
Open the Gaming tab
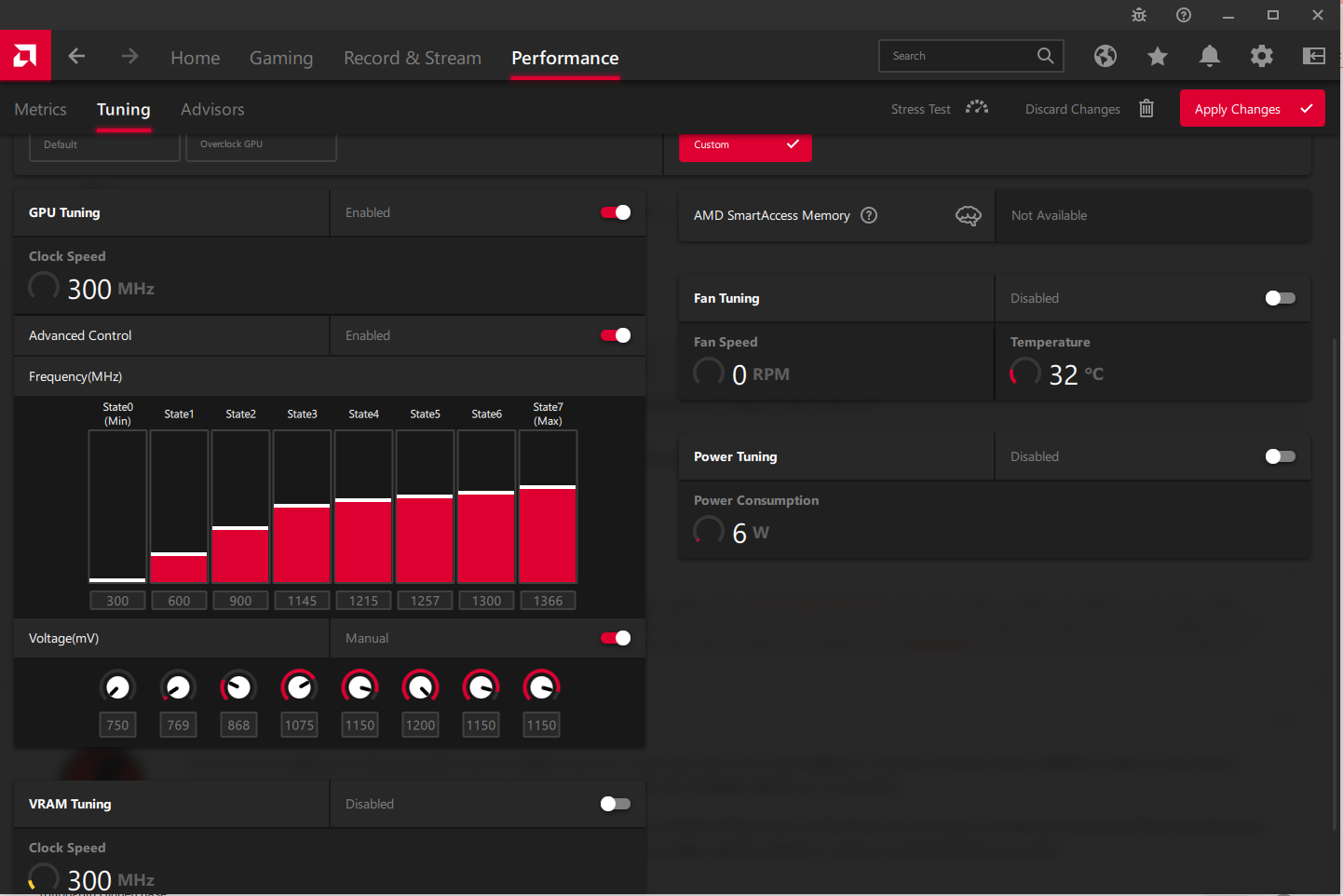[x=281, y=58]
